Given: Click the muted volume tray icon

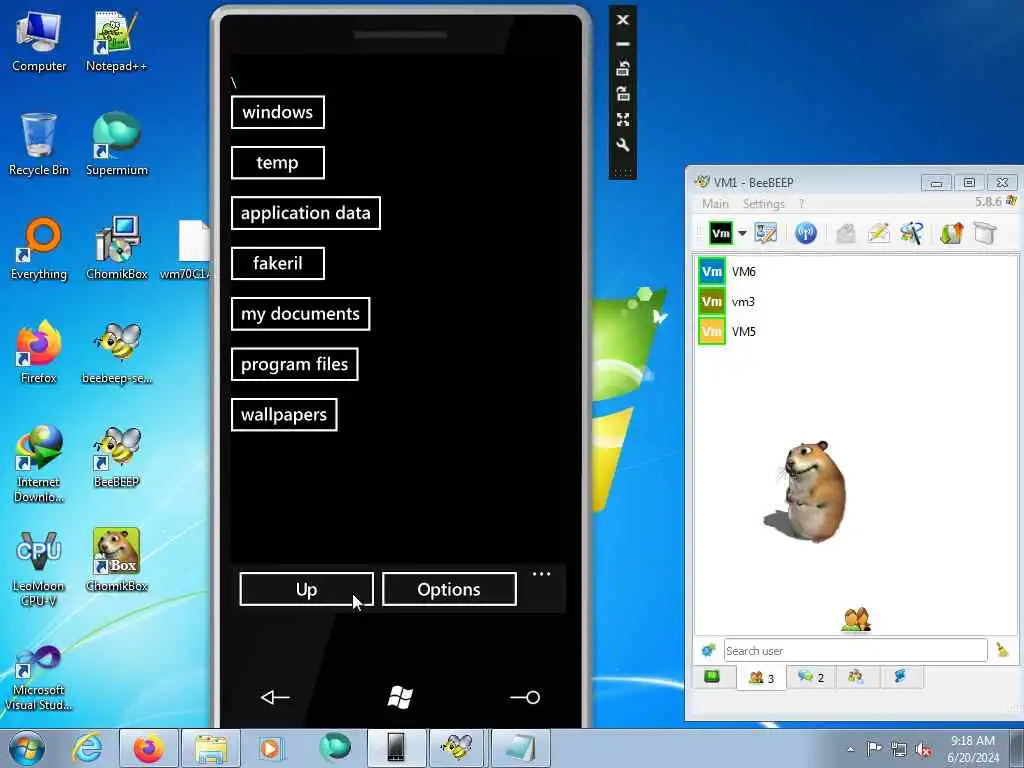Looking at the screenshot, I should (x=923, y=749).
